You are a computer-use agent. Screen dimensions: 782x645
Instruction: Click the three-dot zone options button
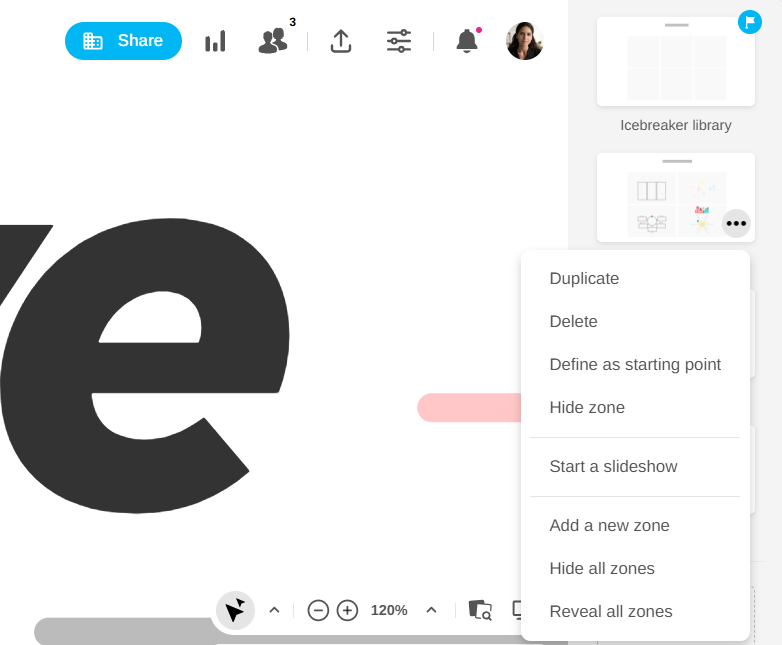[736, 223]
